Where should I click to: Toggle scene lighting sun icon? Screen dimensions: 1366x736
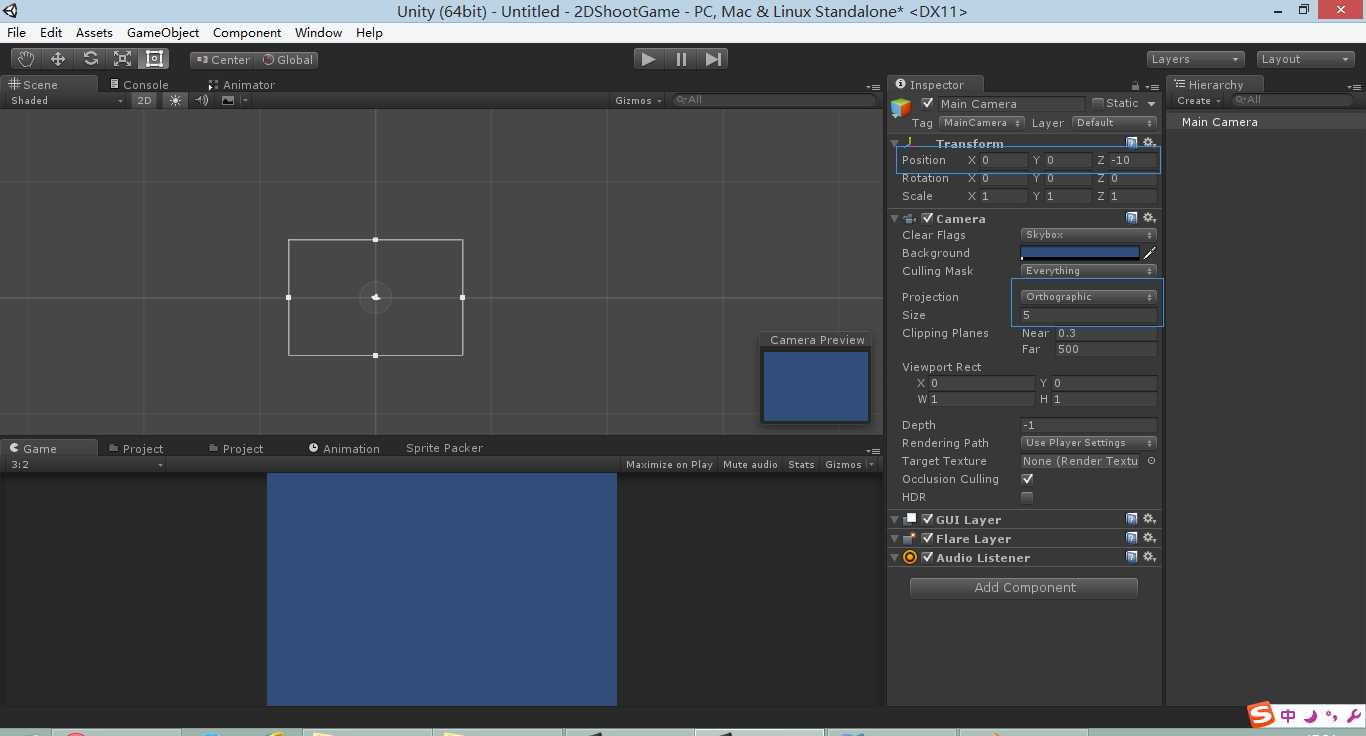click(176, 100)
